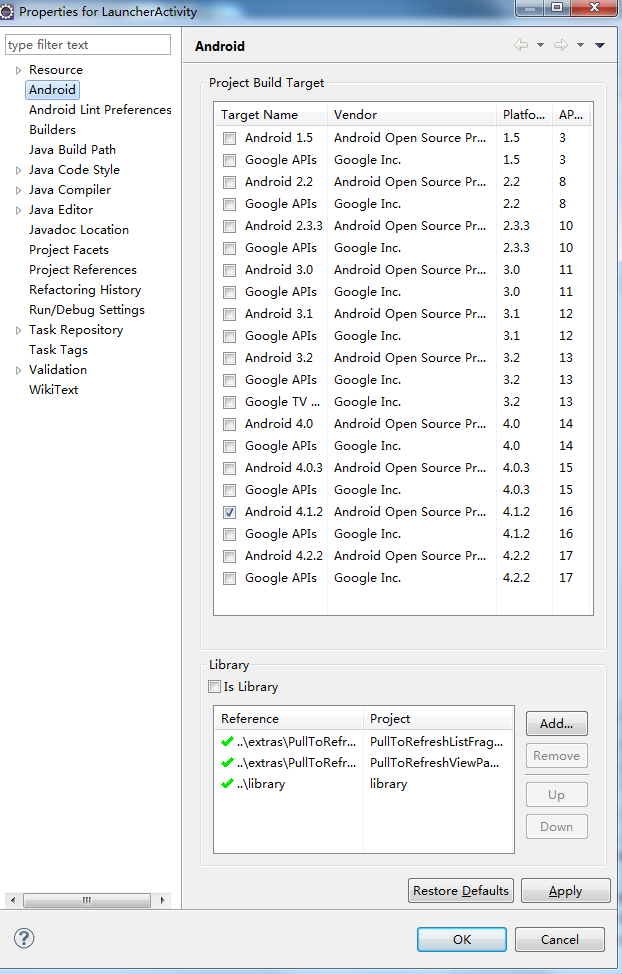Open the back history dropdown arrow

pos(540,45)
